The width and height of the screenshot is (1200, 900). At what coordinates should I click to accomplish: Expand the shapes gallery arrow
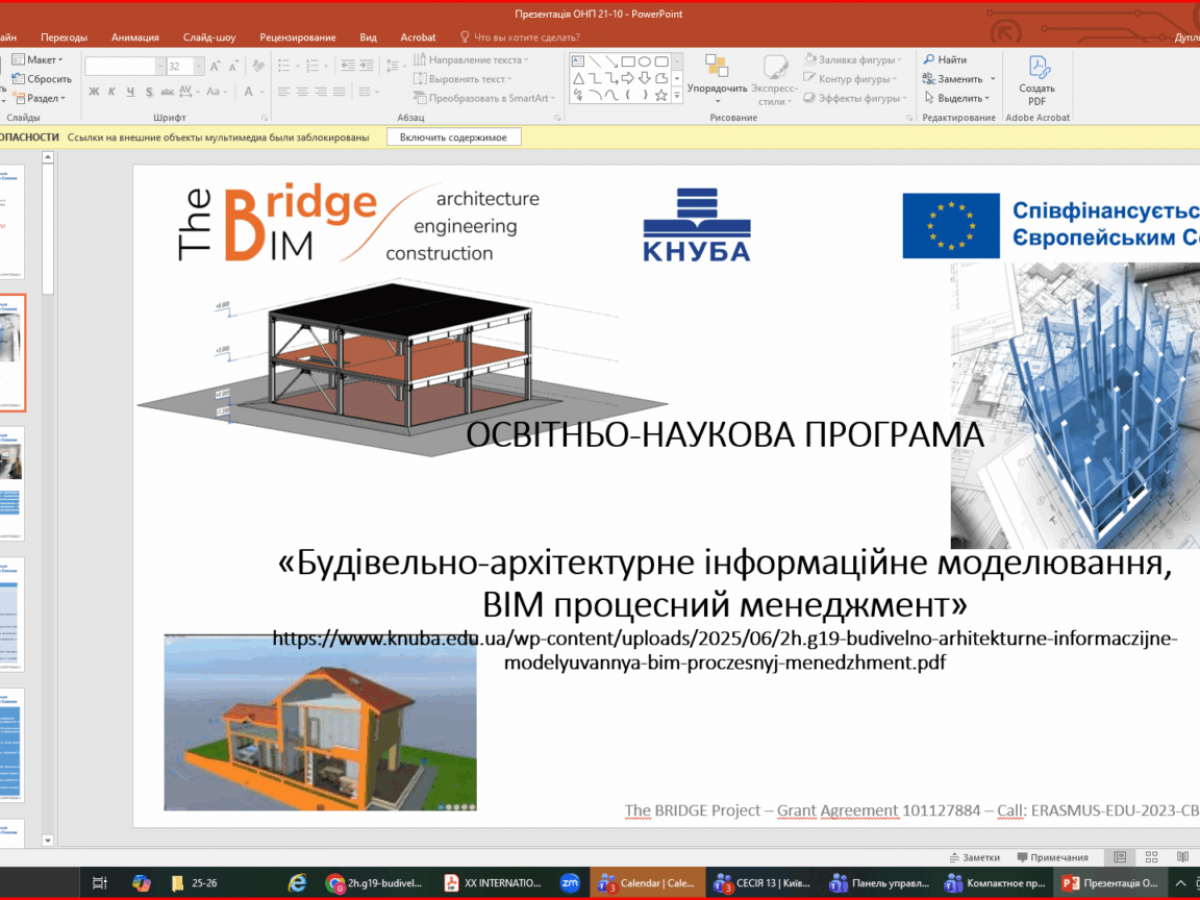pyautogui.click(x=677, y=96)
